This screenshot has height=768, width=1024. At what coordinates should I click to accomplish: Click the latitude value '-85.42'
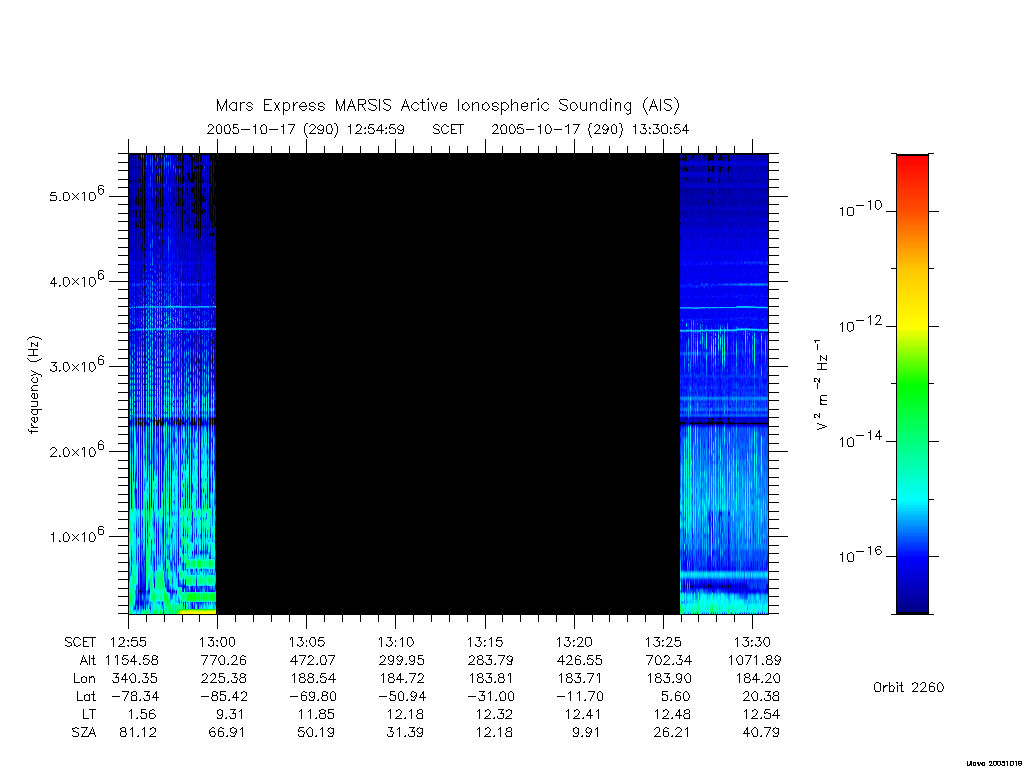[222, 697]
